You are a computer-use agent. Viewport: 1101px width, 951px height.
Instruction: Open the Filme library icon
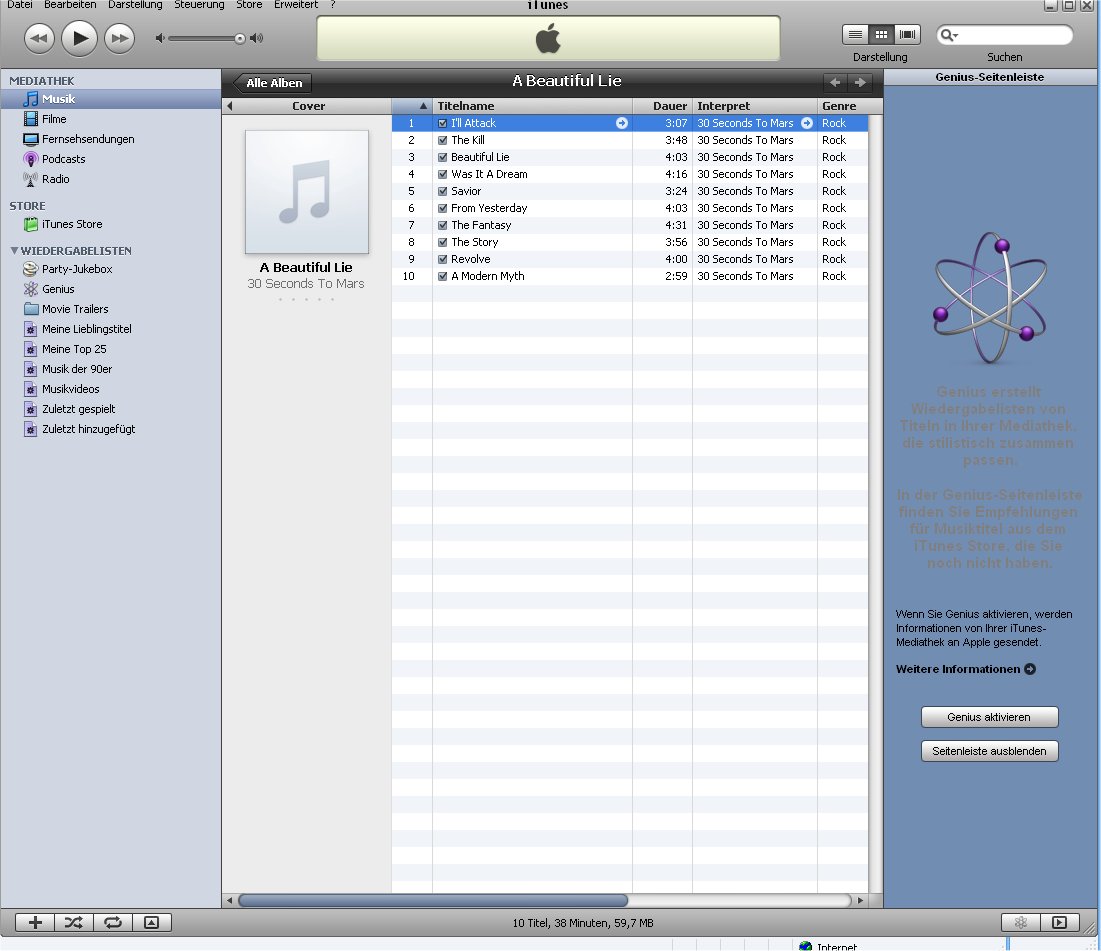(31, 119)
